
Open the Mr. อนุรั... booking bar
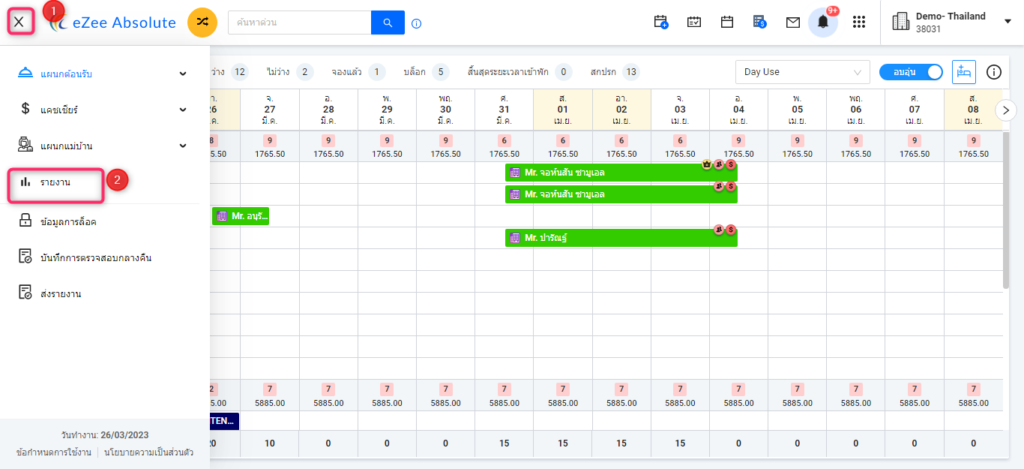tap(240, 216)
